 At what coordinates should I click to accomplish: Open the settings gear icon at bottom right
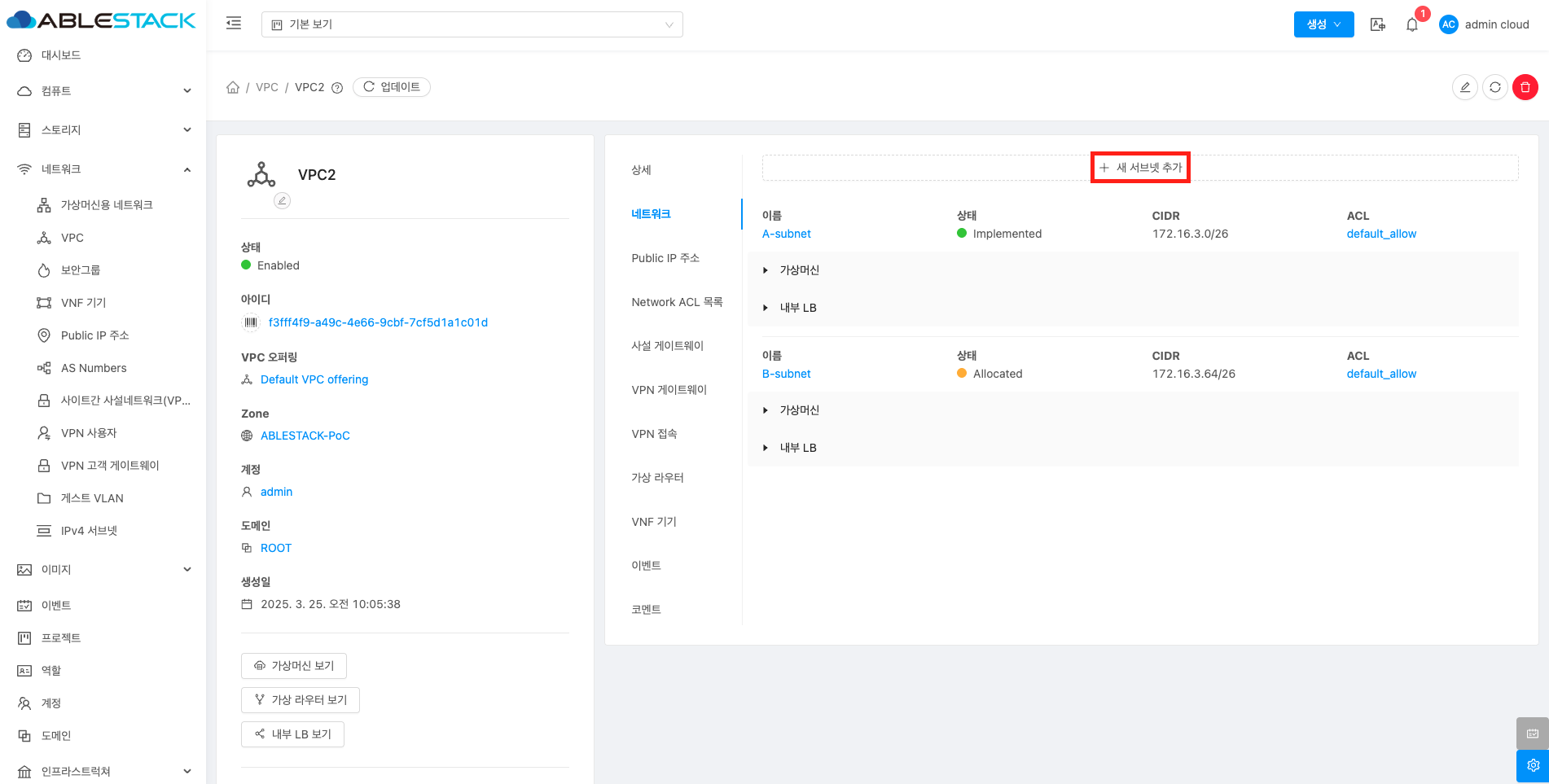(x=1532, y=765)
